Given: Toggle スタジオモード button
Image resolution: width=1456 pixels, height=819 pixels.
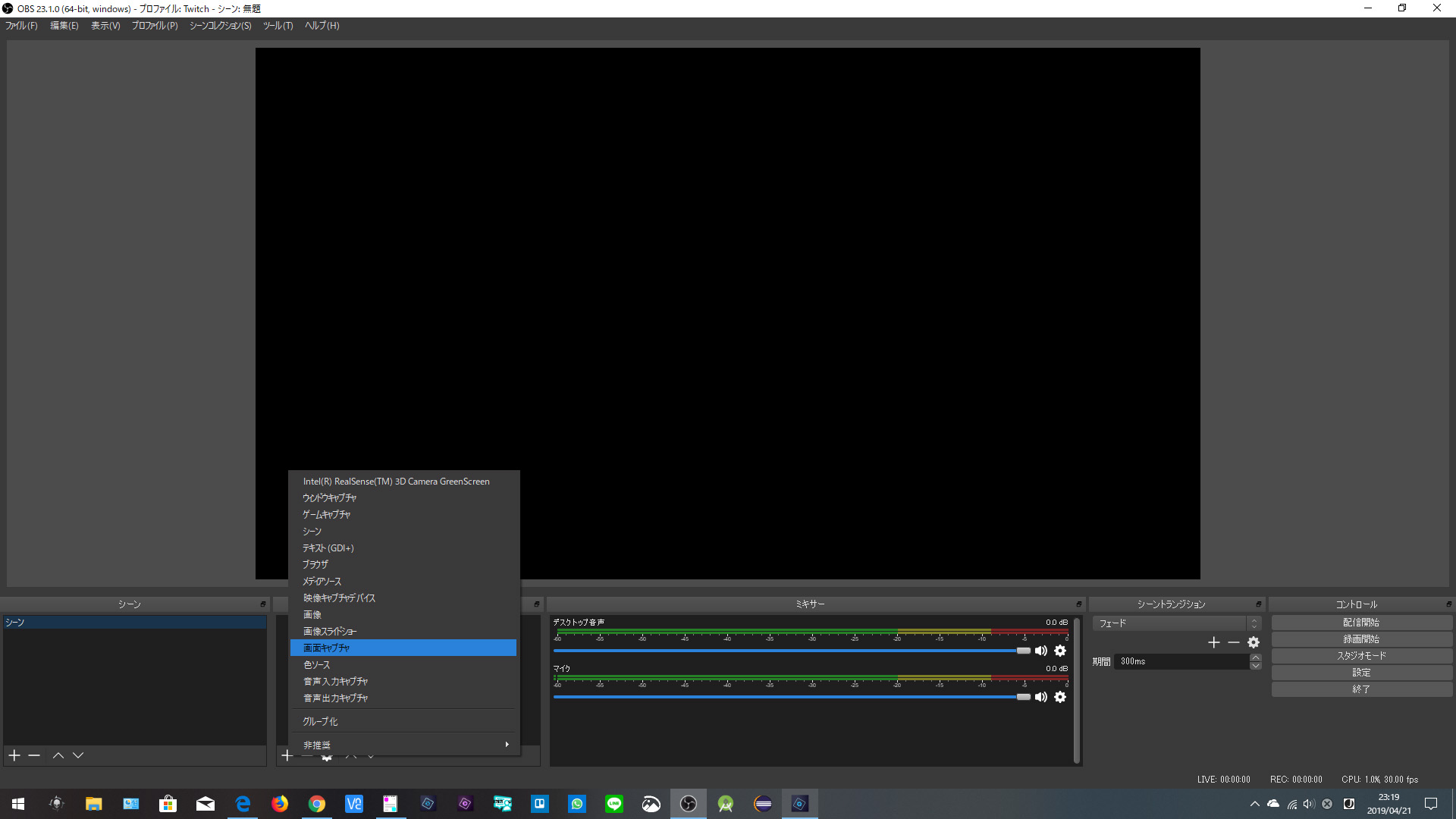Looking at the screenshot, I should [x=1361, y=656].
